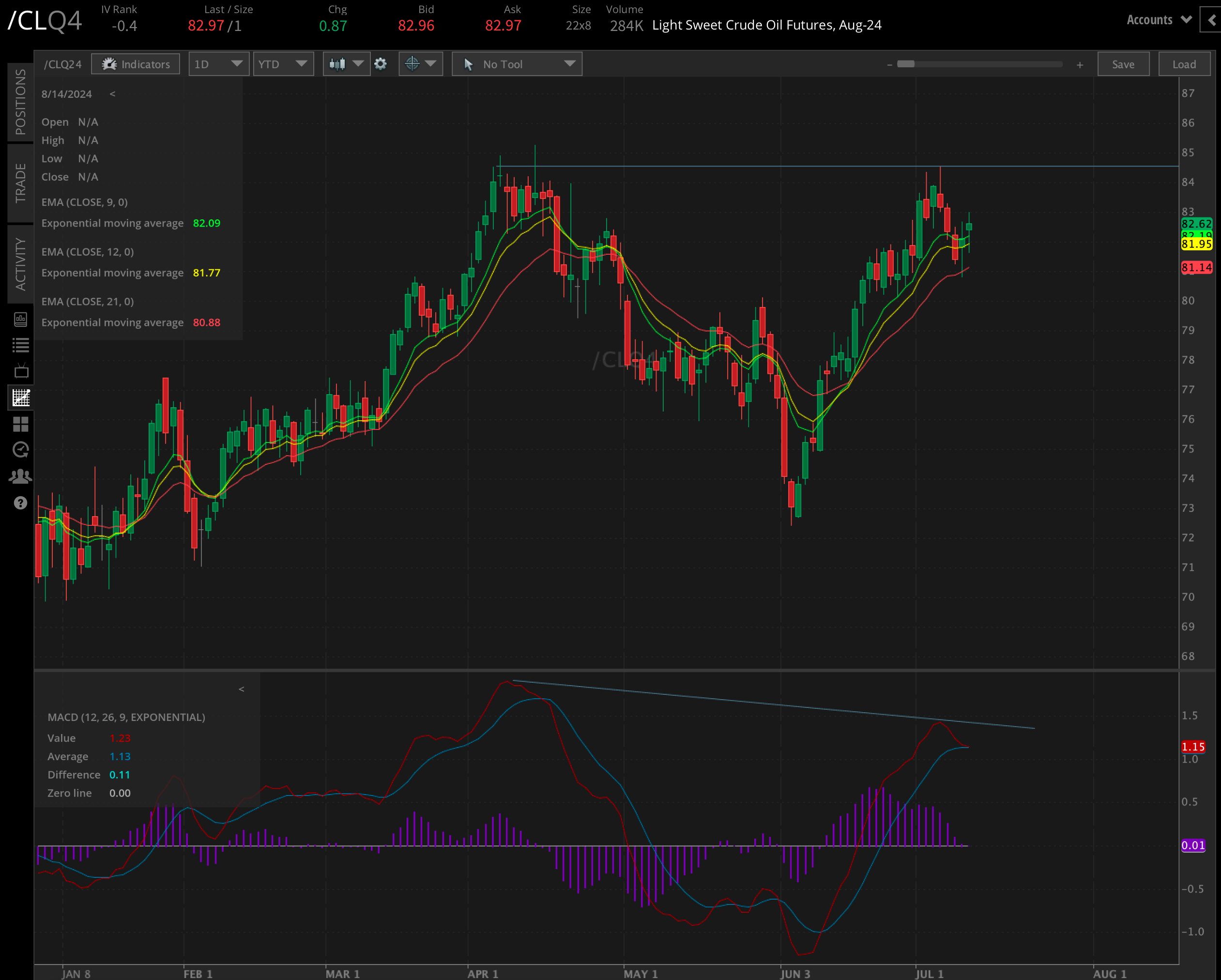The width and height of the screenshot is (1221, 980).
Task: Open the YTD range dropdown
Action: pyautogui.click(x=283, y=63)
